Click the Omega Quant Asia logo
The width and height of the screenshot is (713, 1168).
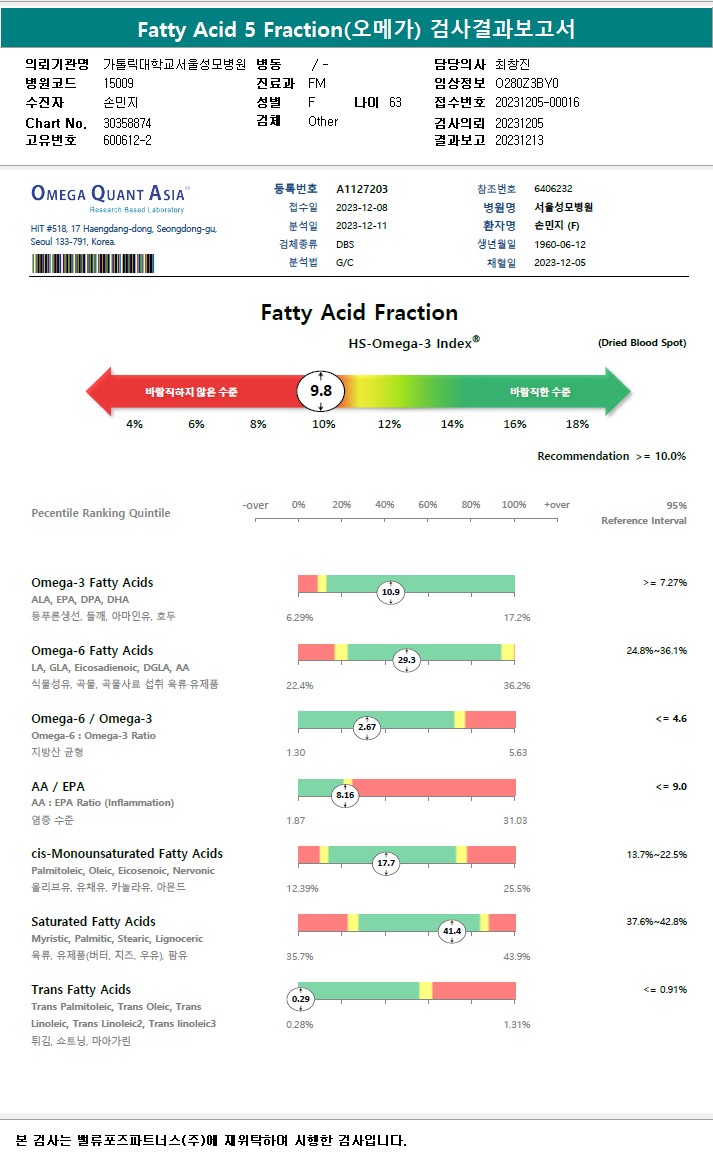(x=110, y=194)
